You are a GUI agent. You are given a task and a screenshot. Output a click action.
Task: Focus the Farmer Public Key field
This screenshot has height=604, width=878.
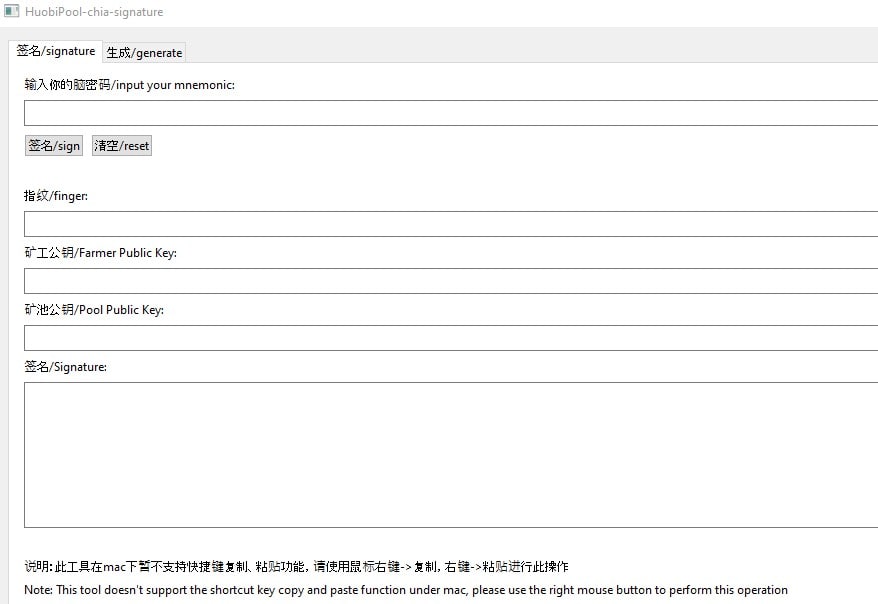pyautogui.click(x=451, y=281)
